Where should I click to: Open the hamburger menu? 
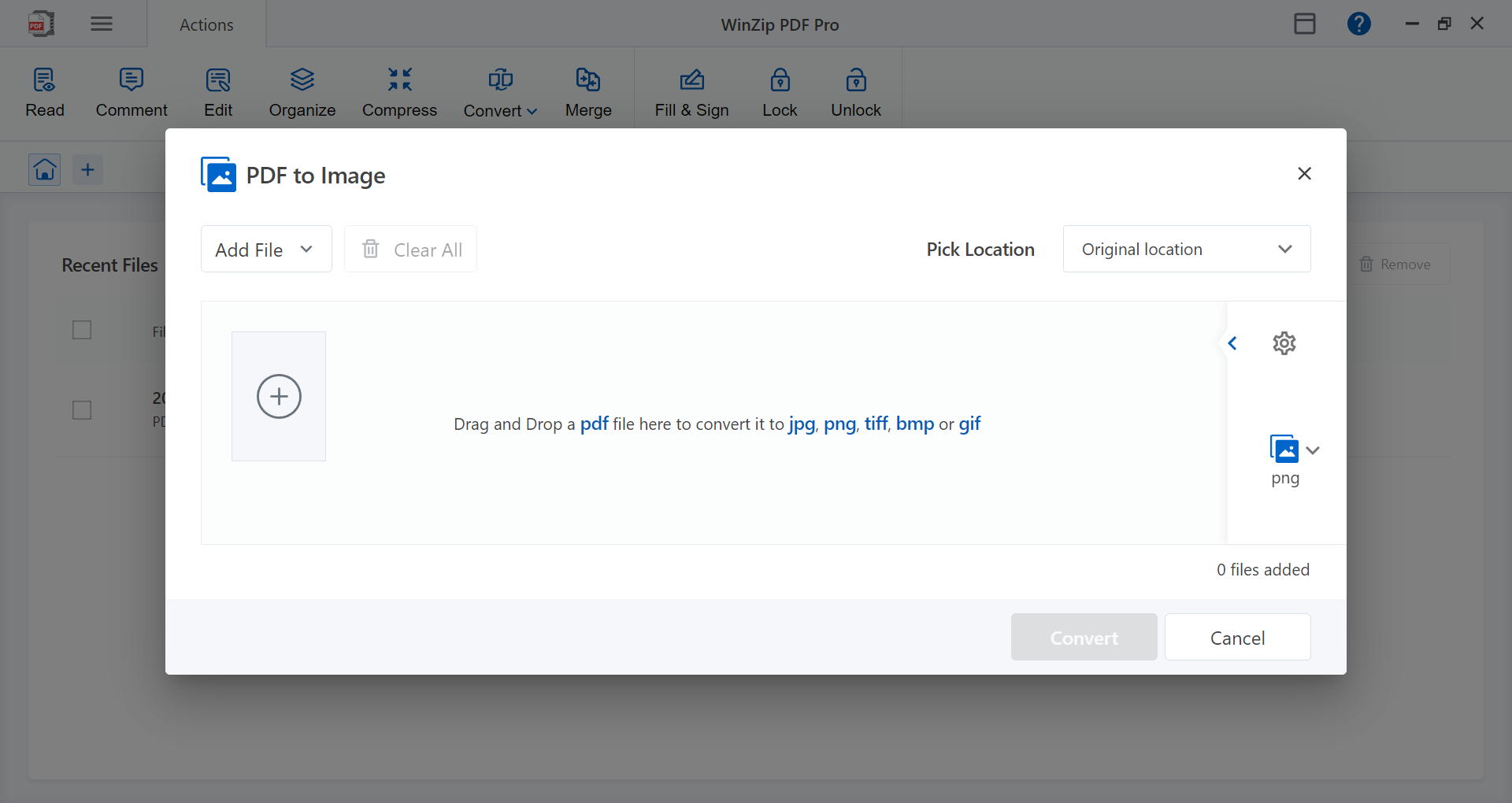click(x=101, y=24)
